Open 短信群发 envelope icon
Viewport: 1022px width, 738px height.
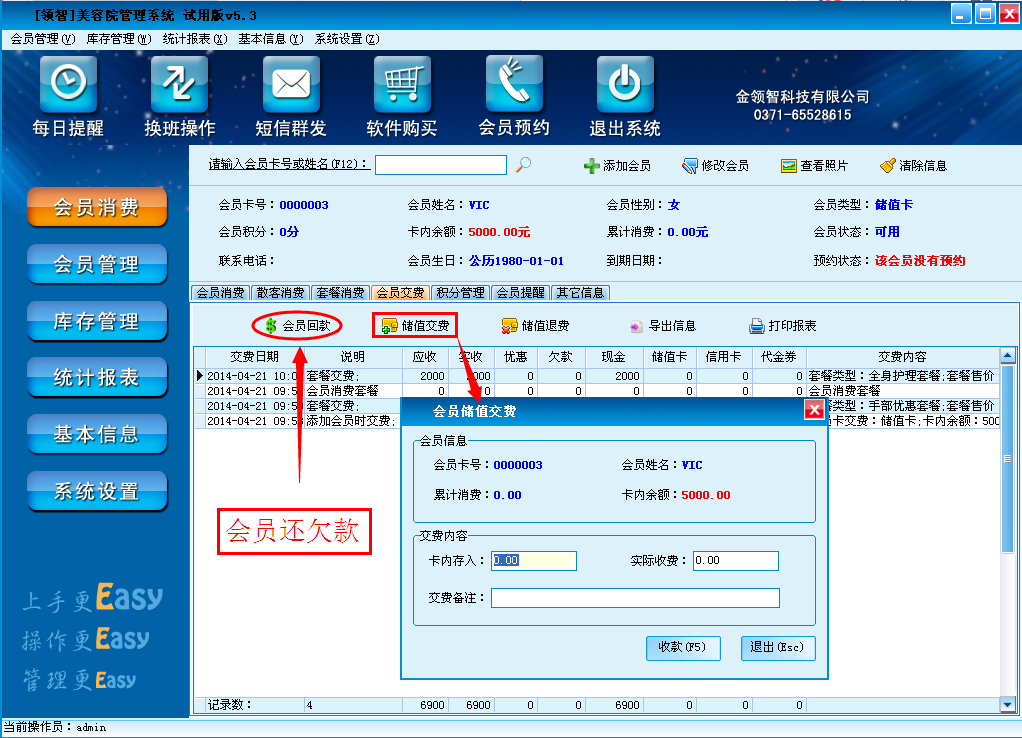click(291, 85)
